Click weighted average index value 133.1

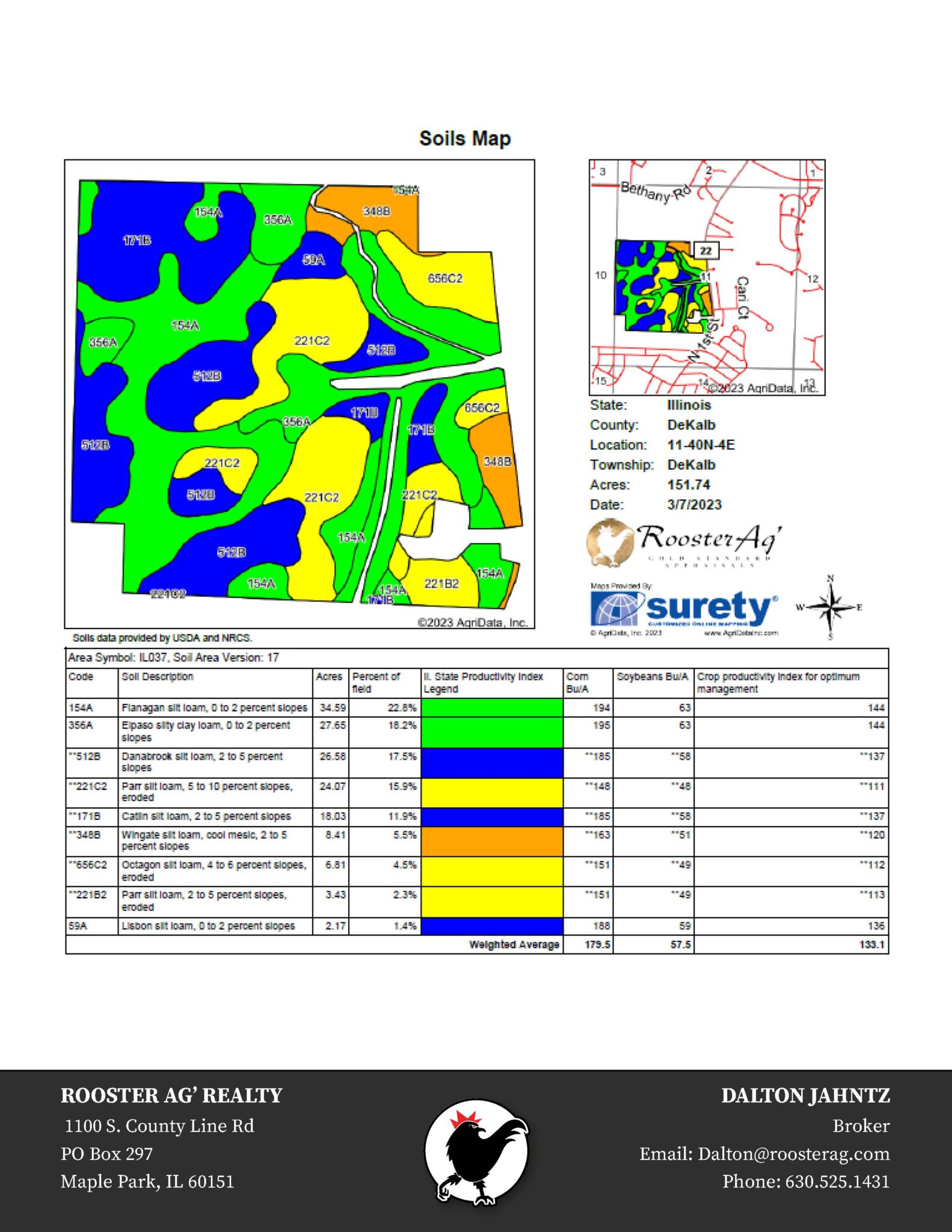[x=872, y=944]
